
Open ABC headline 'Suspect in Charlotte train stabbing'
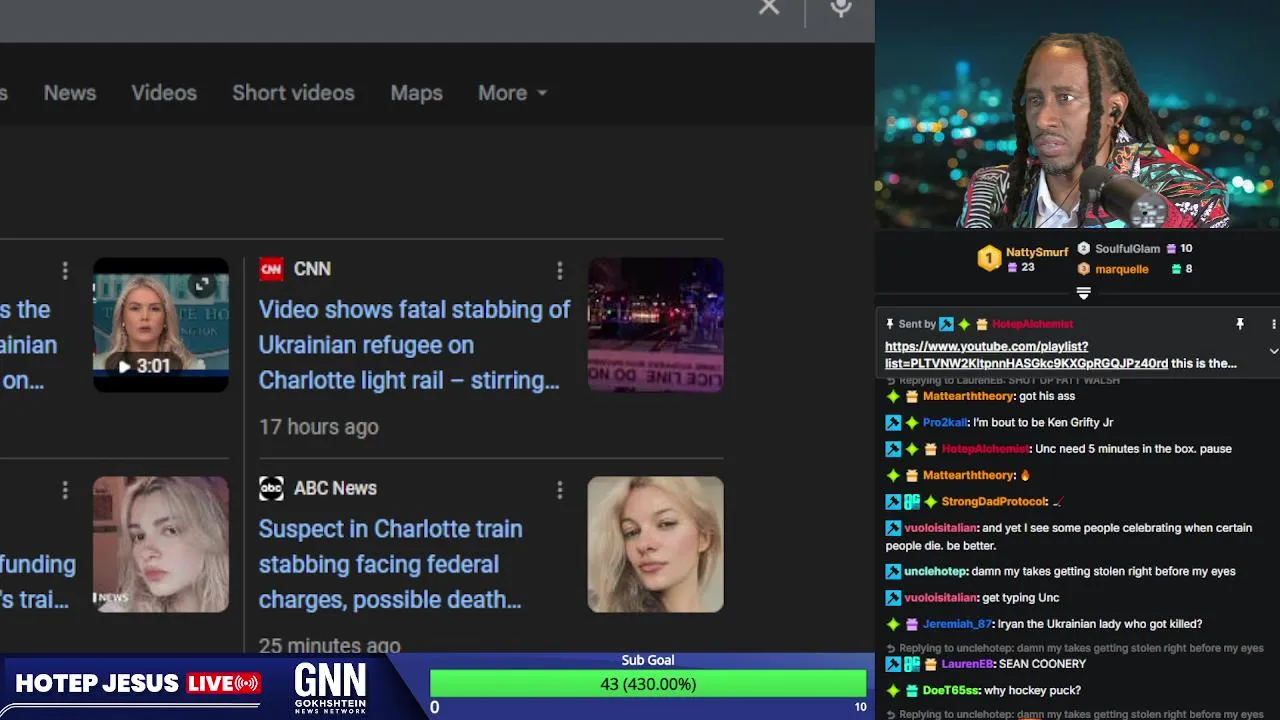click(x=390, y=564)
